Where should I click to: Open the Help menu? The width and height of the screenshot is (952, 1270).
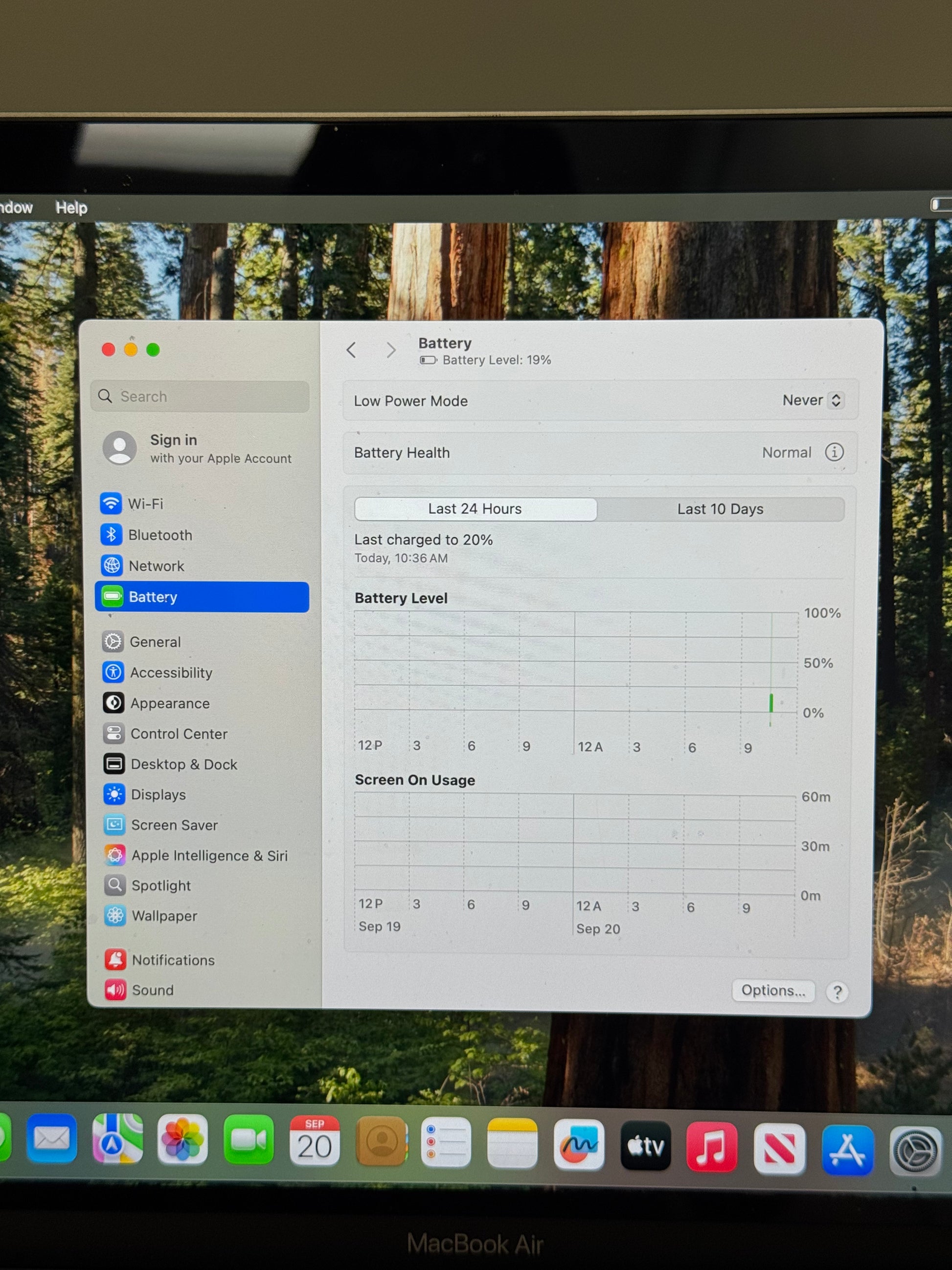71,208
